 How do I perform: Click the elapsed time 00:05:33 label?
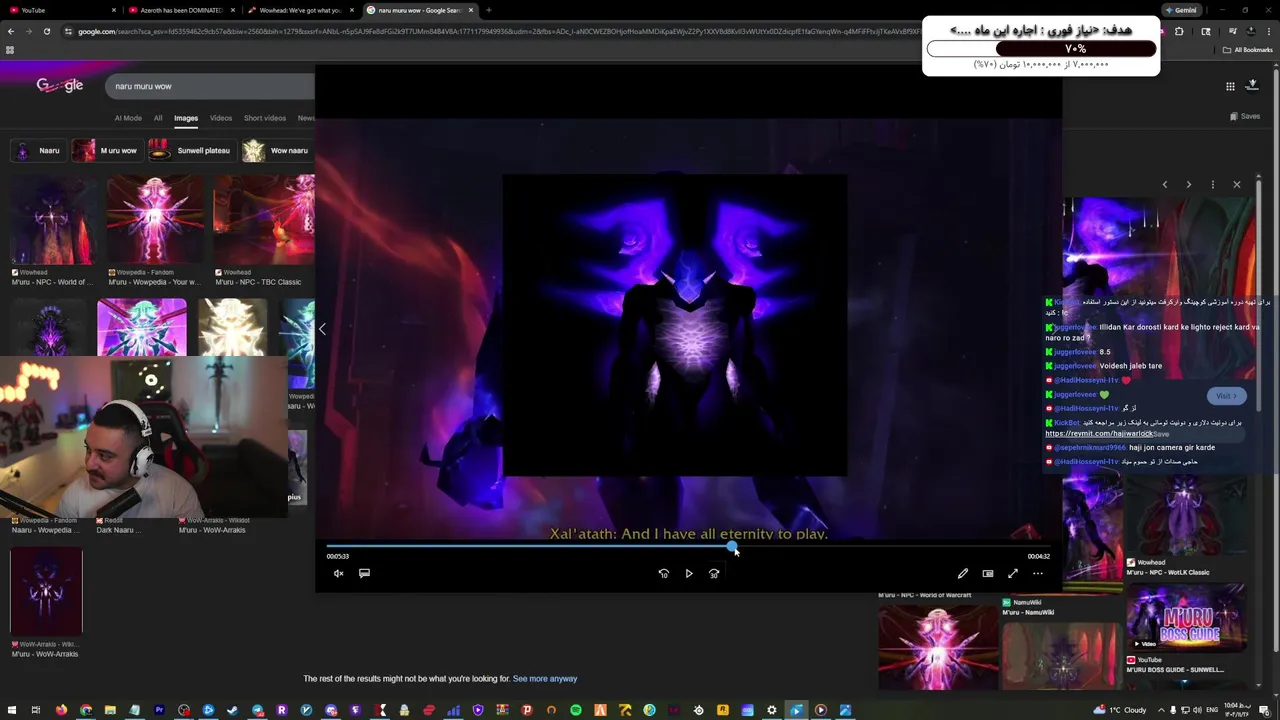point(338,556)
